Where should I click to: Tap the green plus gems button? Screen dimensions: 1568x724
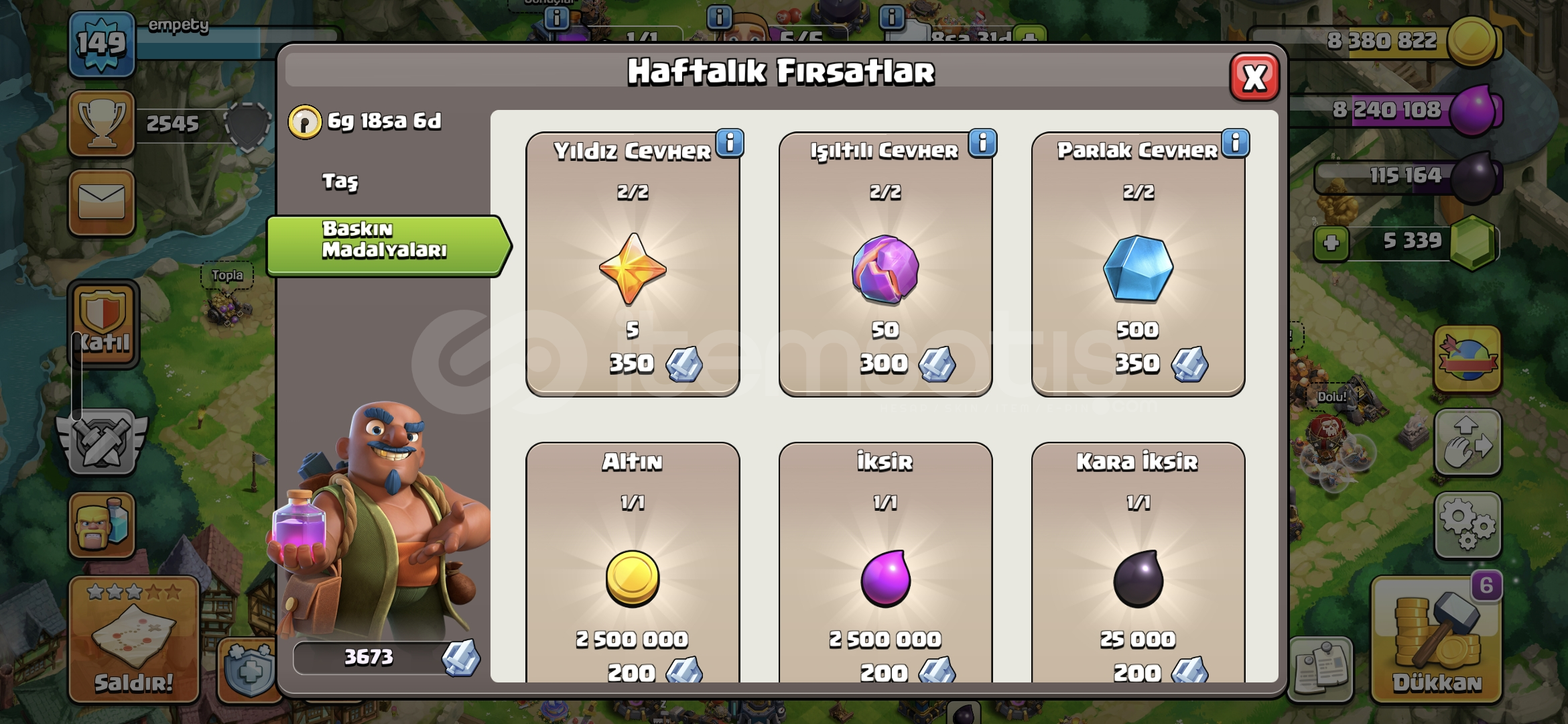(1331, 243)
